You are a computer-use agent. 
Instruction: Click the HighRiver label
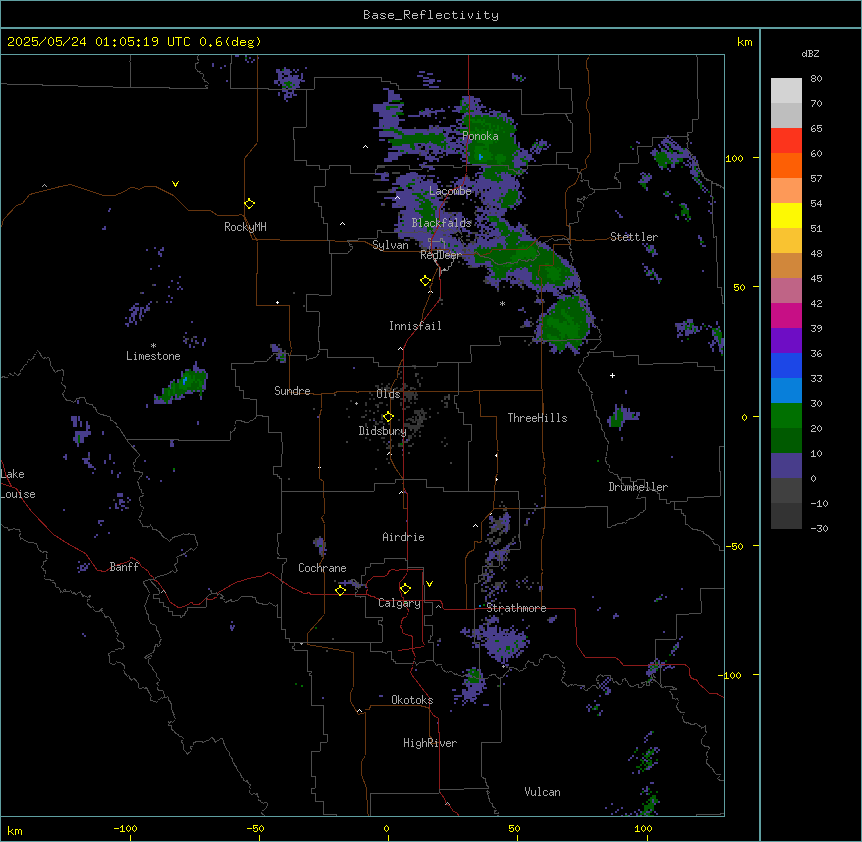click(430, 743)
